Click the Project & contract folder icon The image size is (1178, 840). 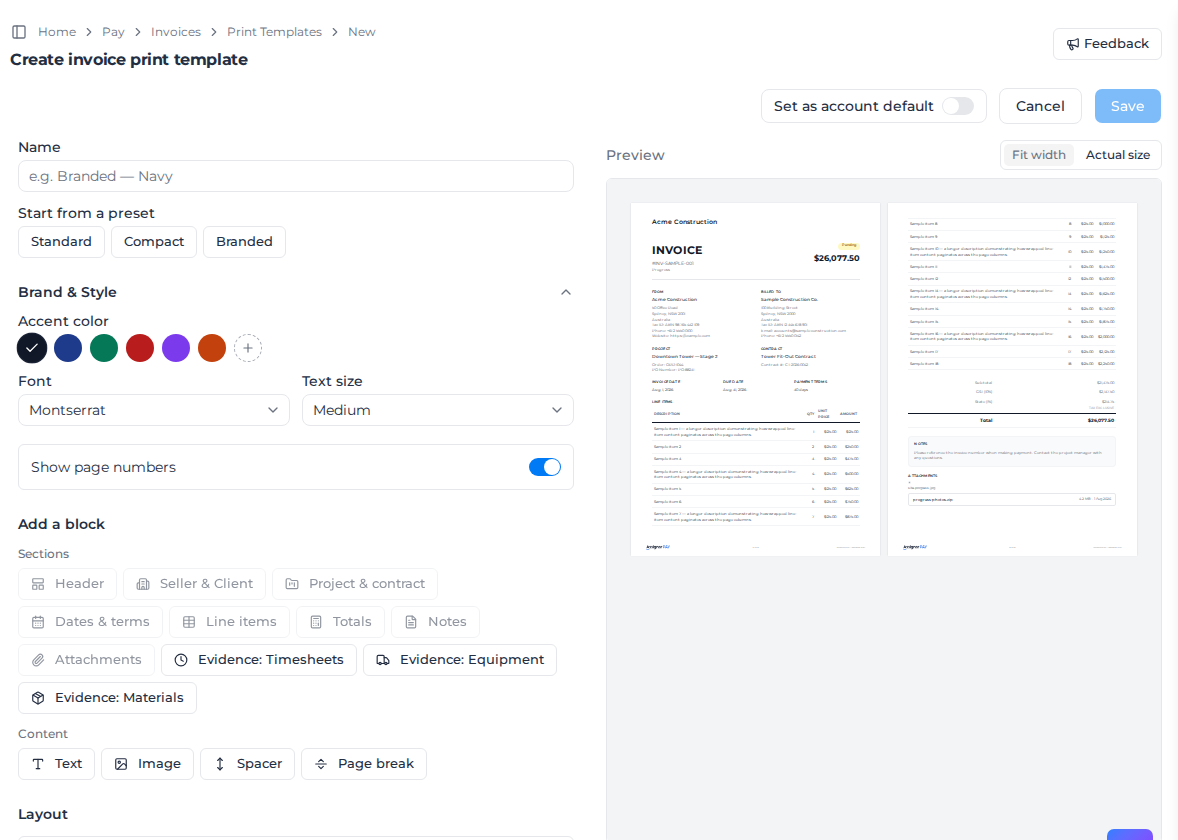point(292,584)
